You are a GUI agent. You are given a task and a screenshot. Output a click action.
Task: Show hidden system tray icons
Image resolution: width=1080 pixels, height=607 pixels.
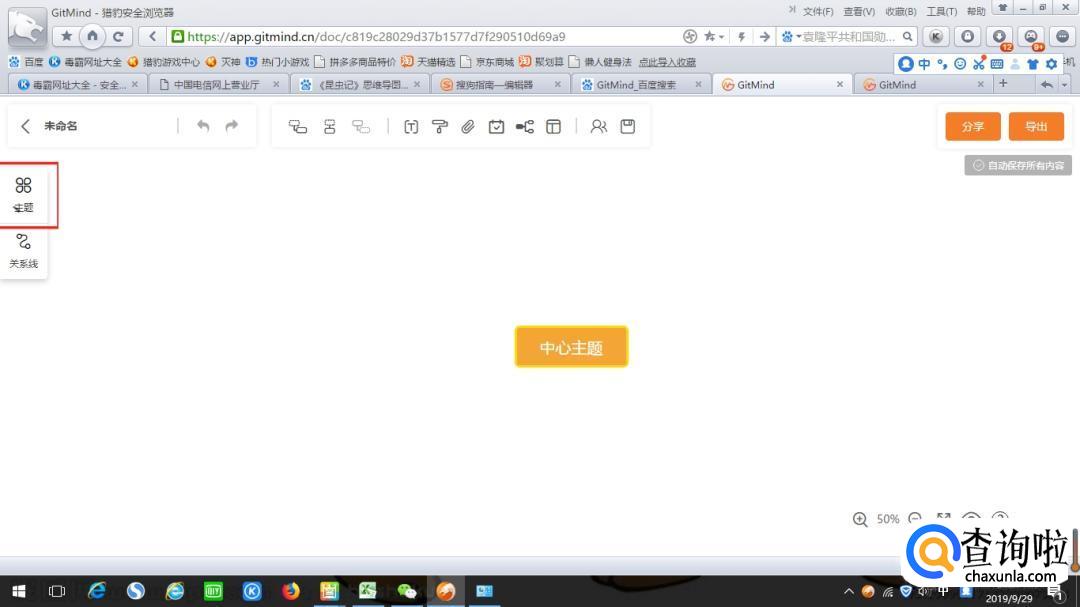pyautogui.click(x=849, y=591)
